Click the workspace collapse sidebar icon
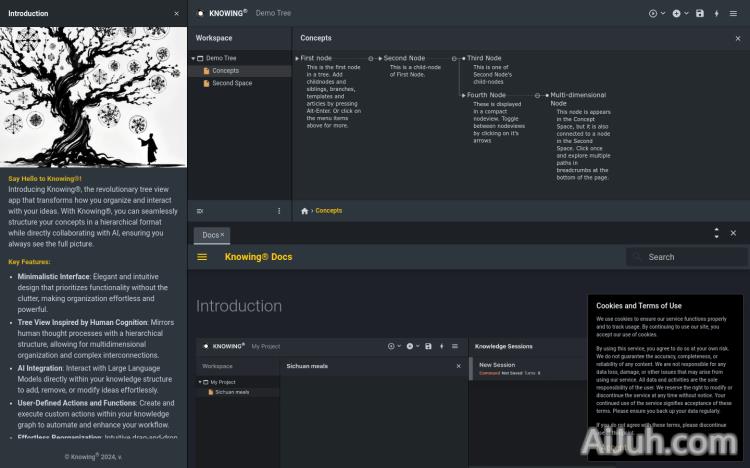The height and width of the screenshot is (468, 750). pos(200,211)
